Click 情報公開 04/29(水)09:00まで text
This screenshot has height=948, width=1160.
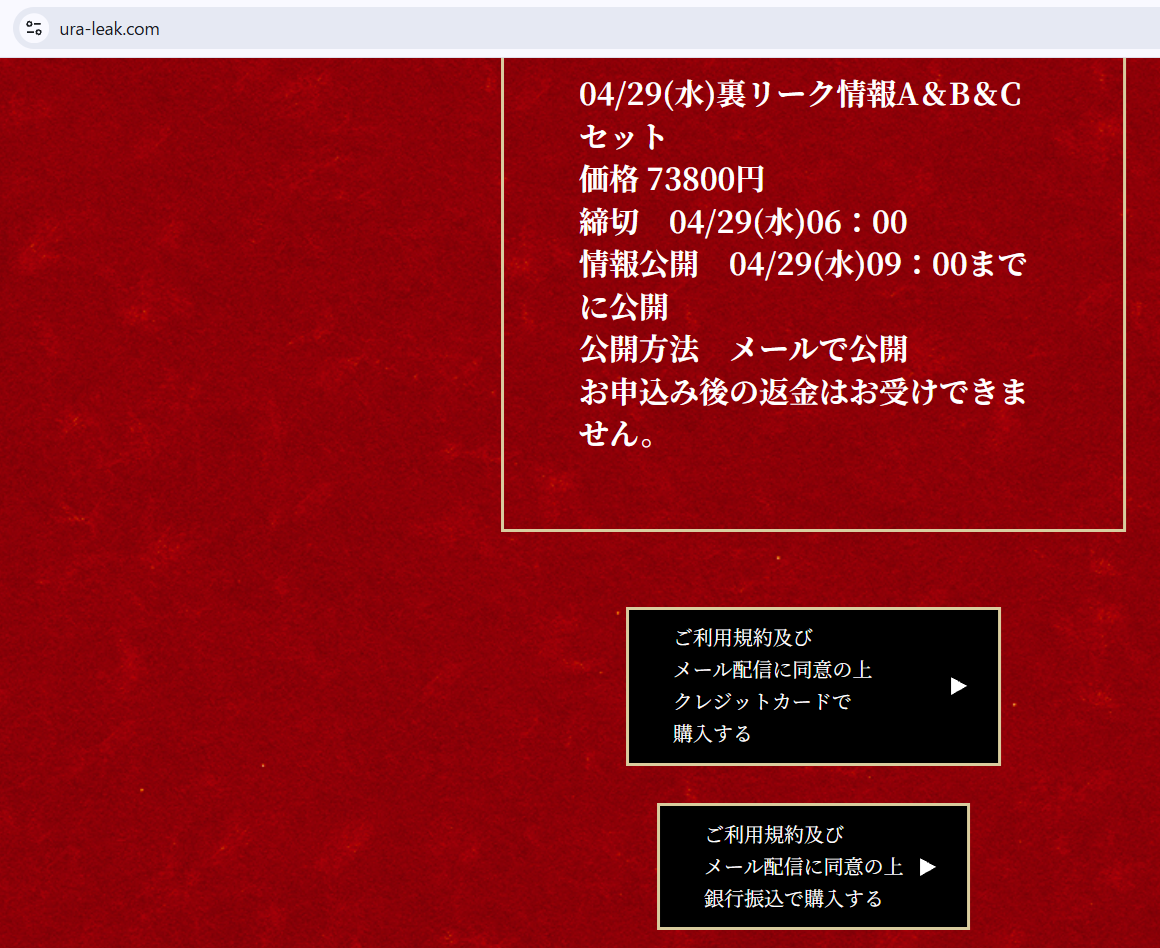click(x=803, y=264)
